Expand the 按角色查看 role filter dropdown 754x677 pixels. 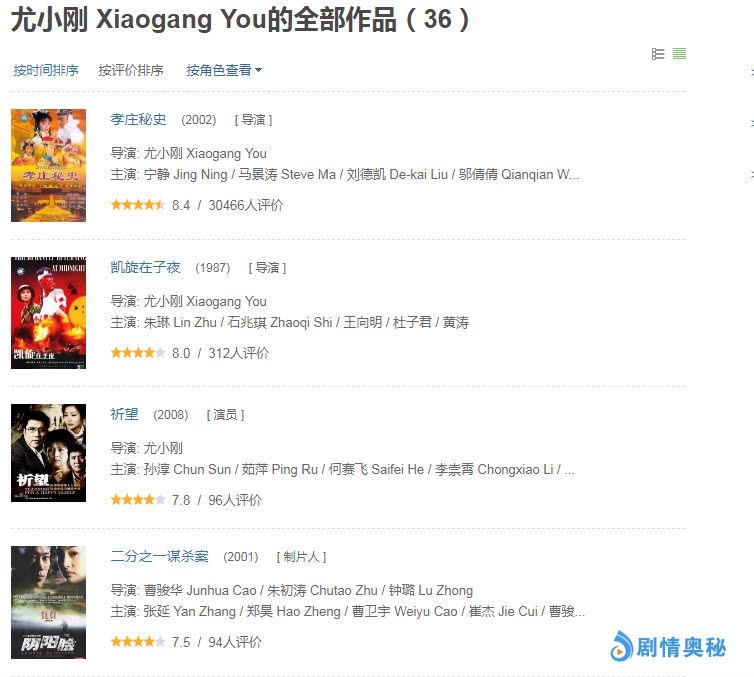224,70
